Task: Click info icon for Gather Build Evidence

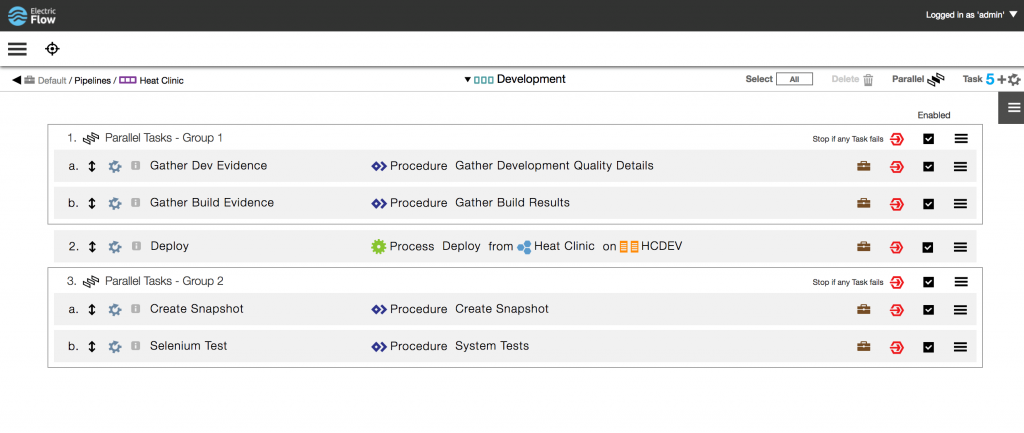Action: pyautogui.click(x=136, y=202)
